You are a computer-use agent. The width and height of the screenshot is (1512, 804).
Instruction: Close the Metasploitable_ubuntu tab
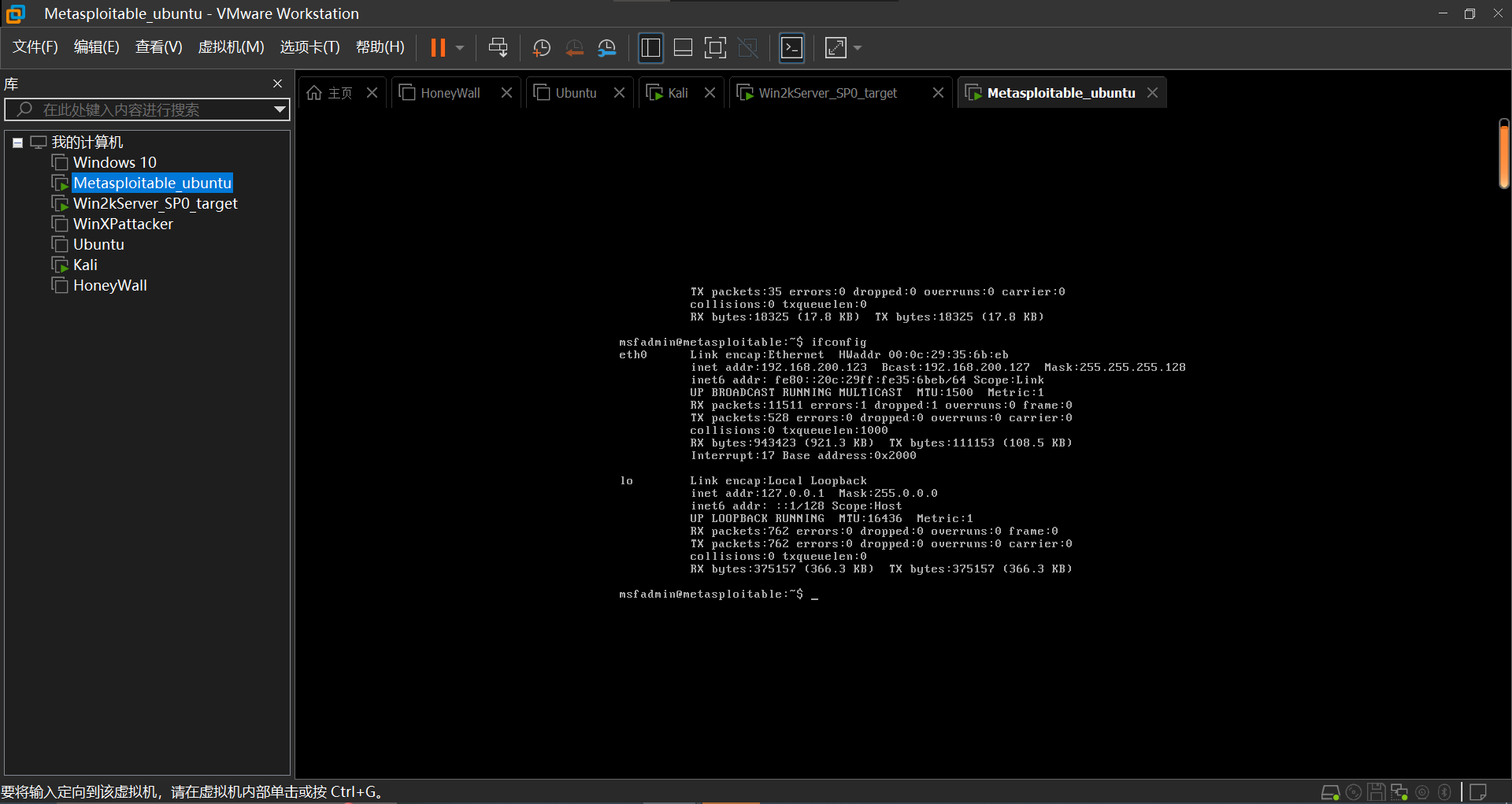click(1153, 93)
